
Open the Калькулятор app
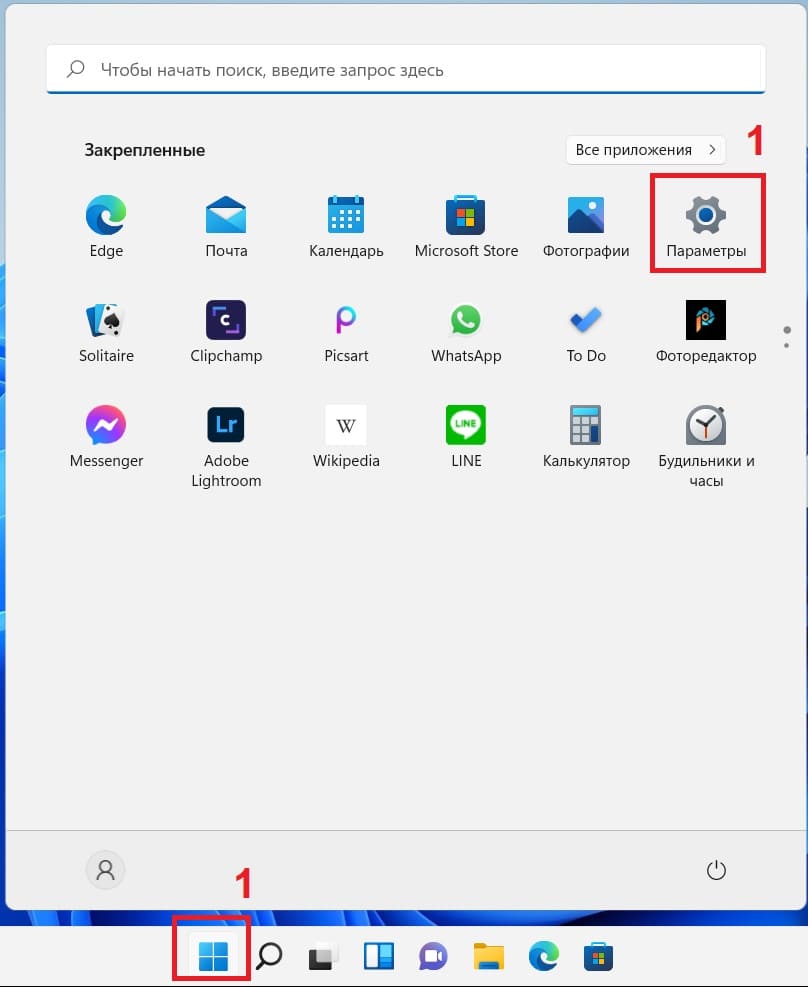[586, 437]
